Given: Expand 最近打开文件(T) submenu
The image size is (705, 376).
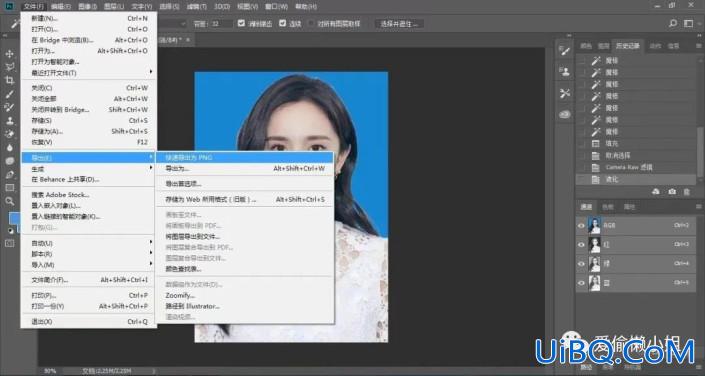Looking at the screenshot, I should (89, 72).
